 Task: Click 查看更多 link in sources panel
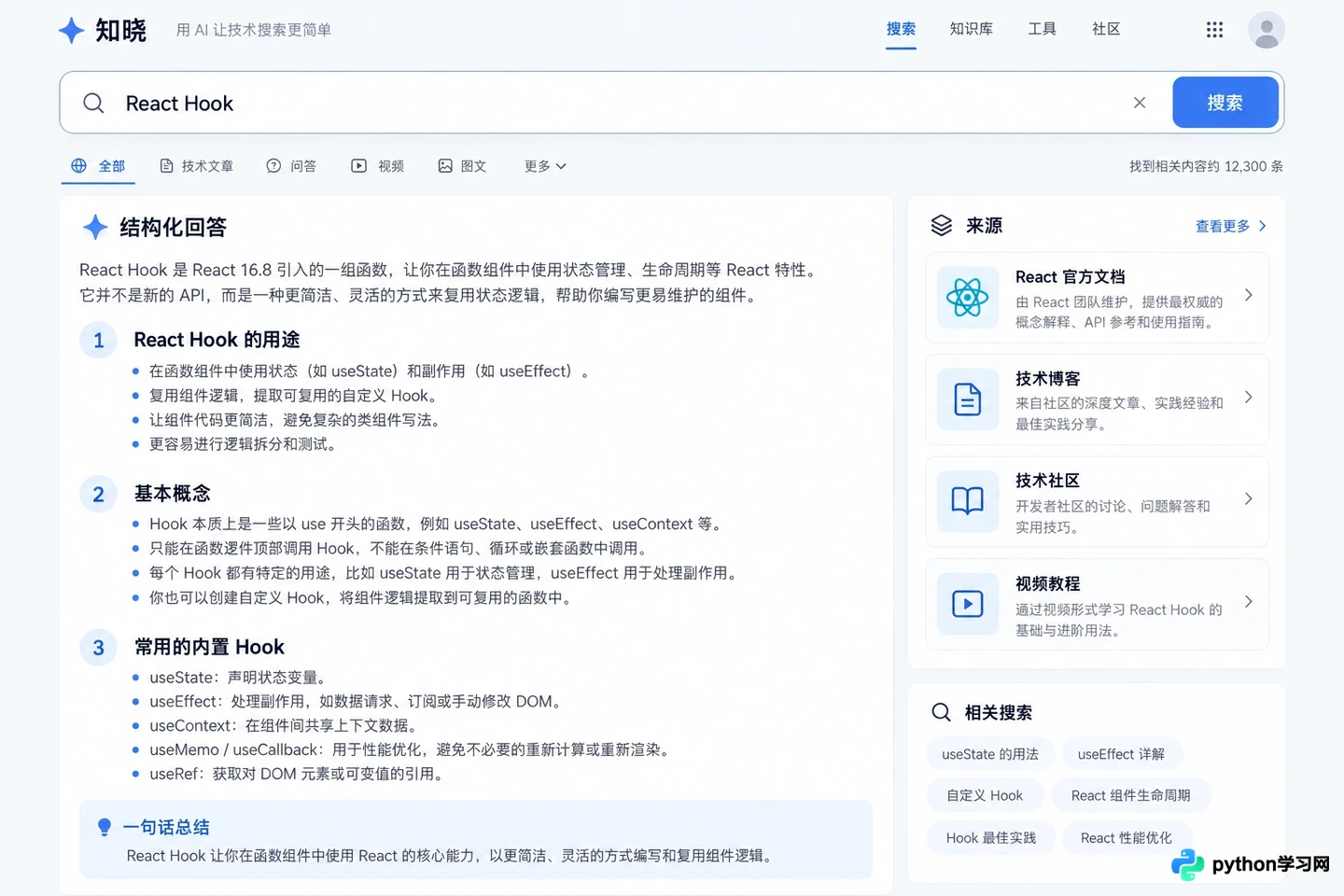point(1231,226)
